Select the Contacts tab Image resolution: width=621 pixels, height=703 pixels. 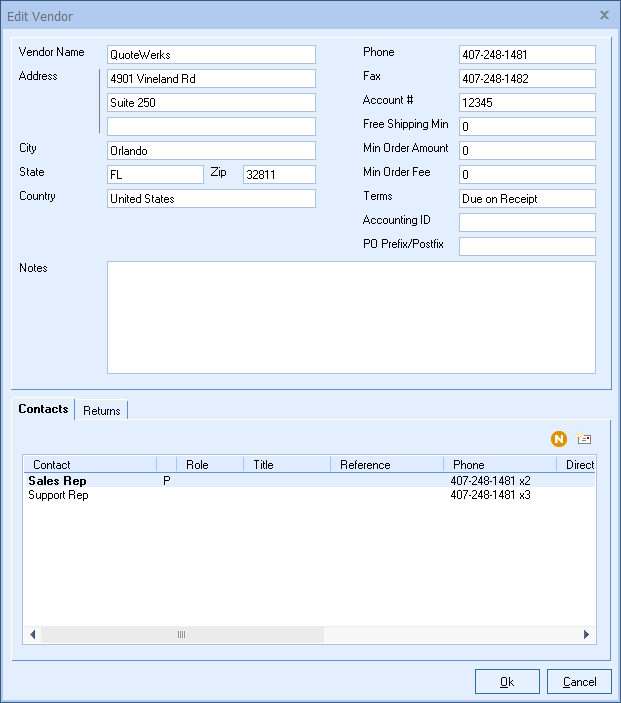coord(44,409)
